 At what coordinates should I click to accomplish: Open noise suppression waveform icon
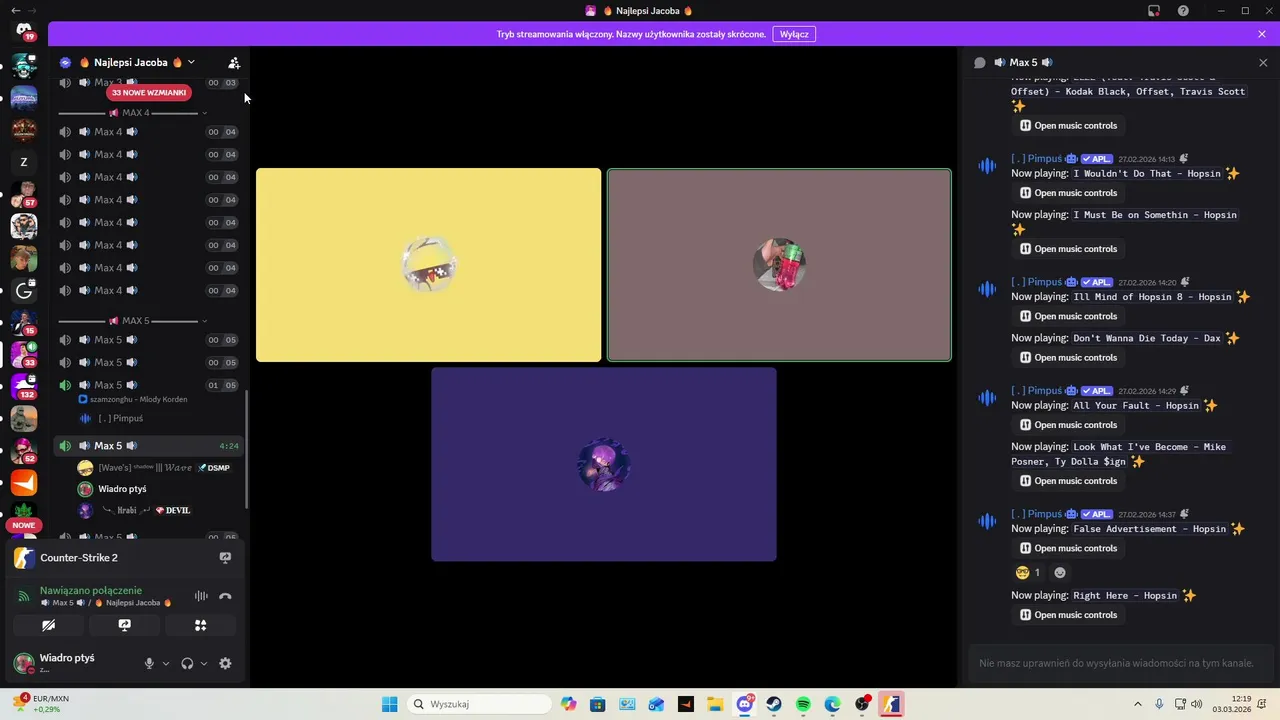201,596
